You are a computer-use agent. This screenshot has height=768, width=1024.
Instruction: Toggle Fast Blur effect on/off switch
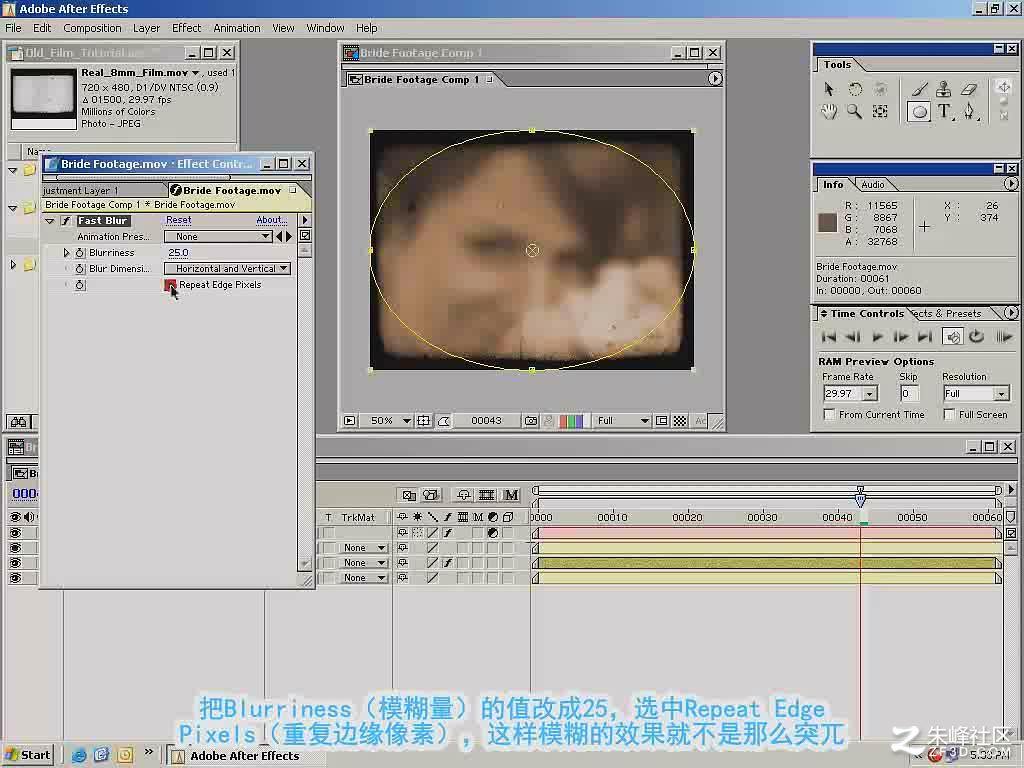66,221
